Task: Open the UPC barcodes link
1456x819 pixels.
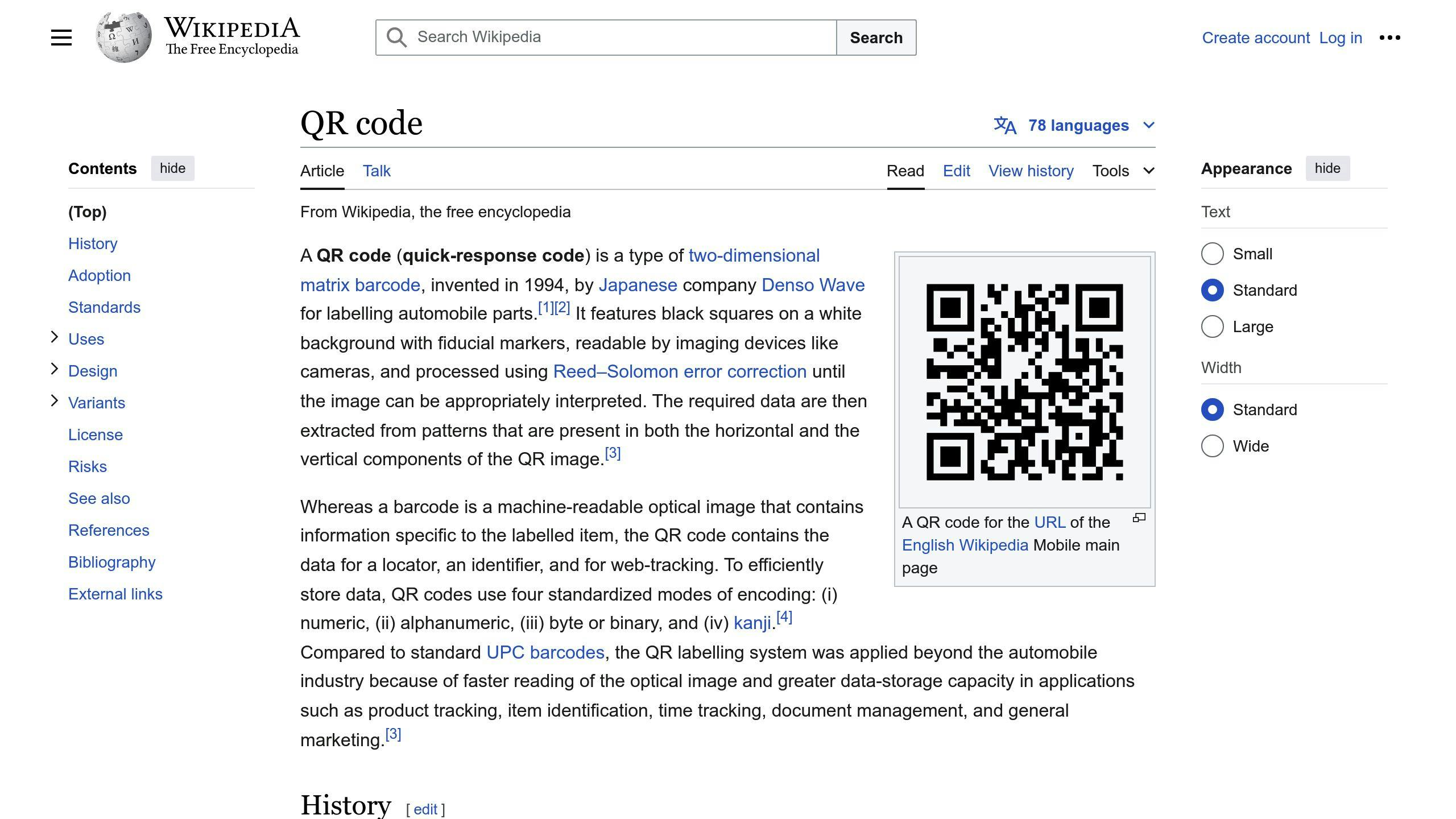Action: click(545, 652)
